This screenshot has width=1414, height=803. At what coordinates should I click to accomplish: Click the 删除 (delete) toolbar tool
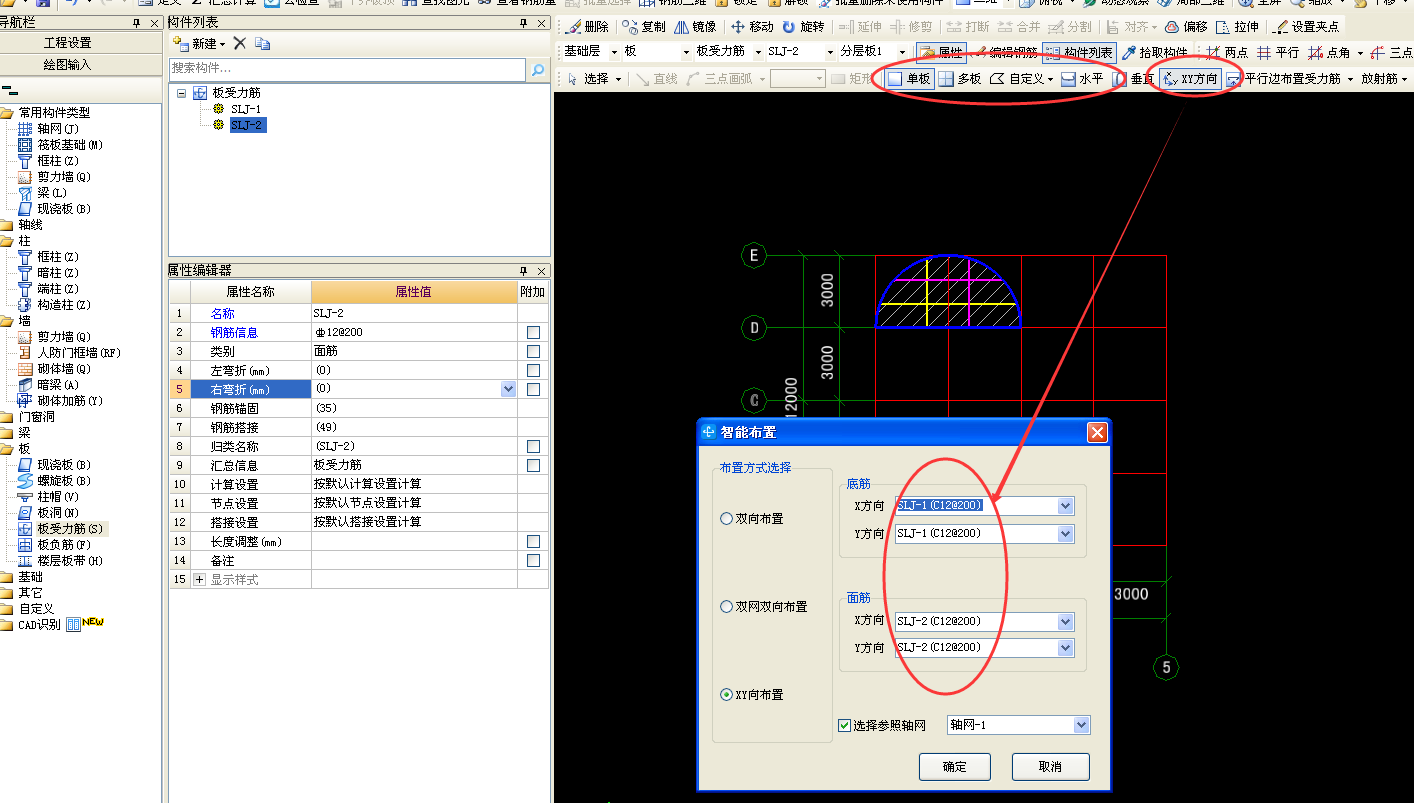pos(586,27)
